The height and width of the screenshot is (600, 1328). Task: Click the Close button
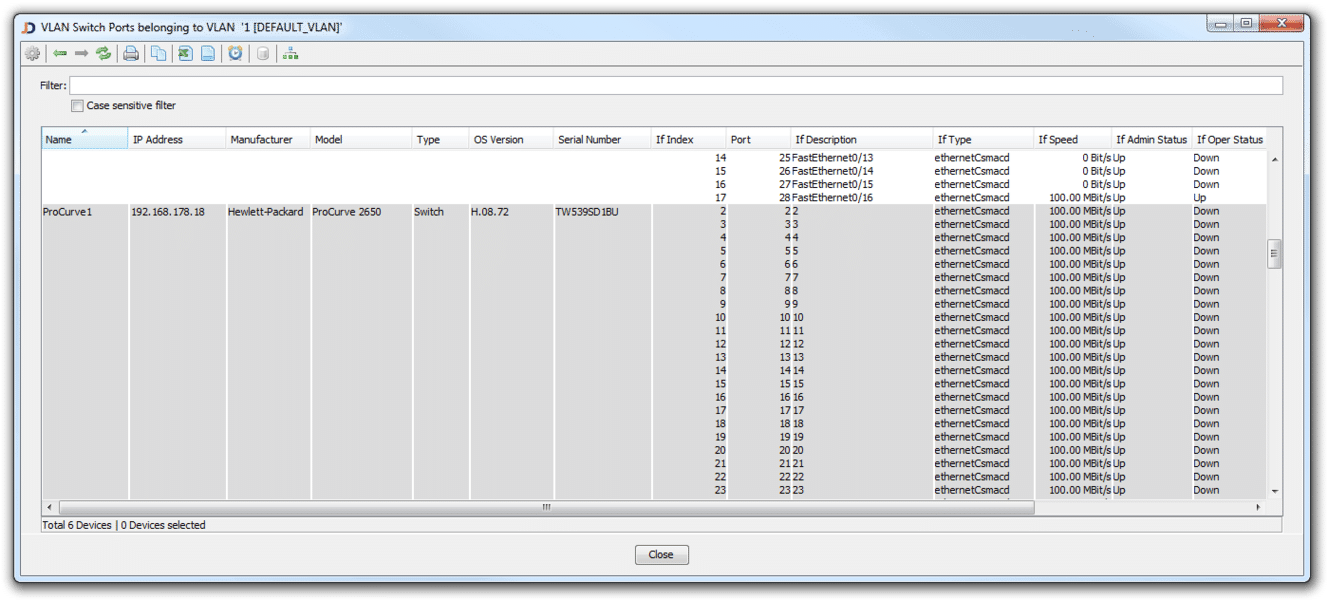point(661,555)
